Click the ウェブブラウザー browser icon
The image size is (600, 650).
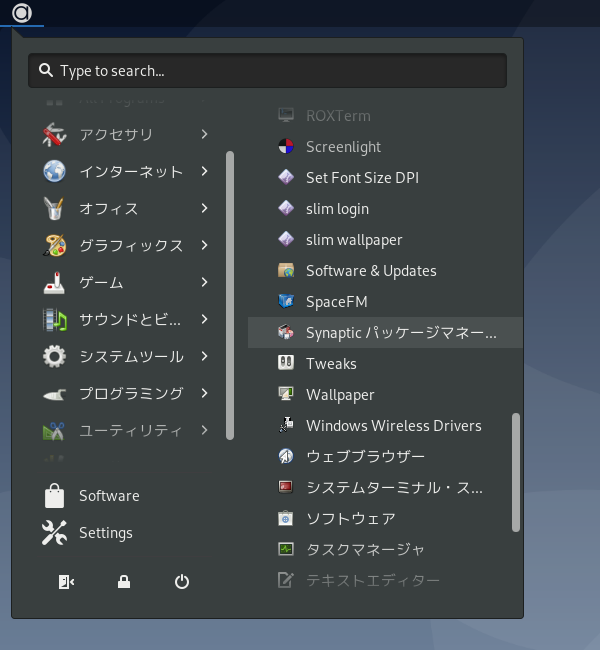(x=286, y=456)
